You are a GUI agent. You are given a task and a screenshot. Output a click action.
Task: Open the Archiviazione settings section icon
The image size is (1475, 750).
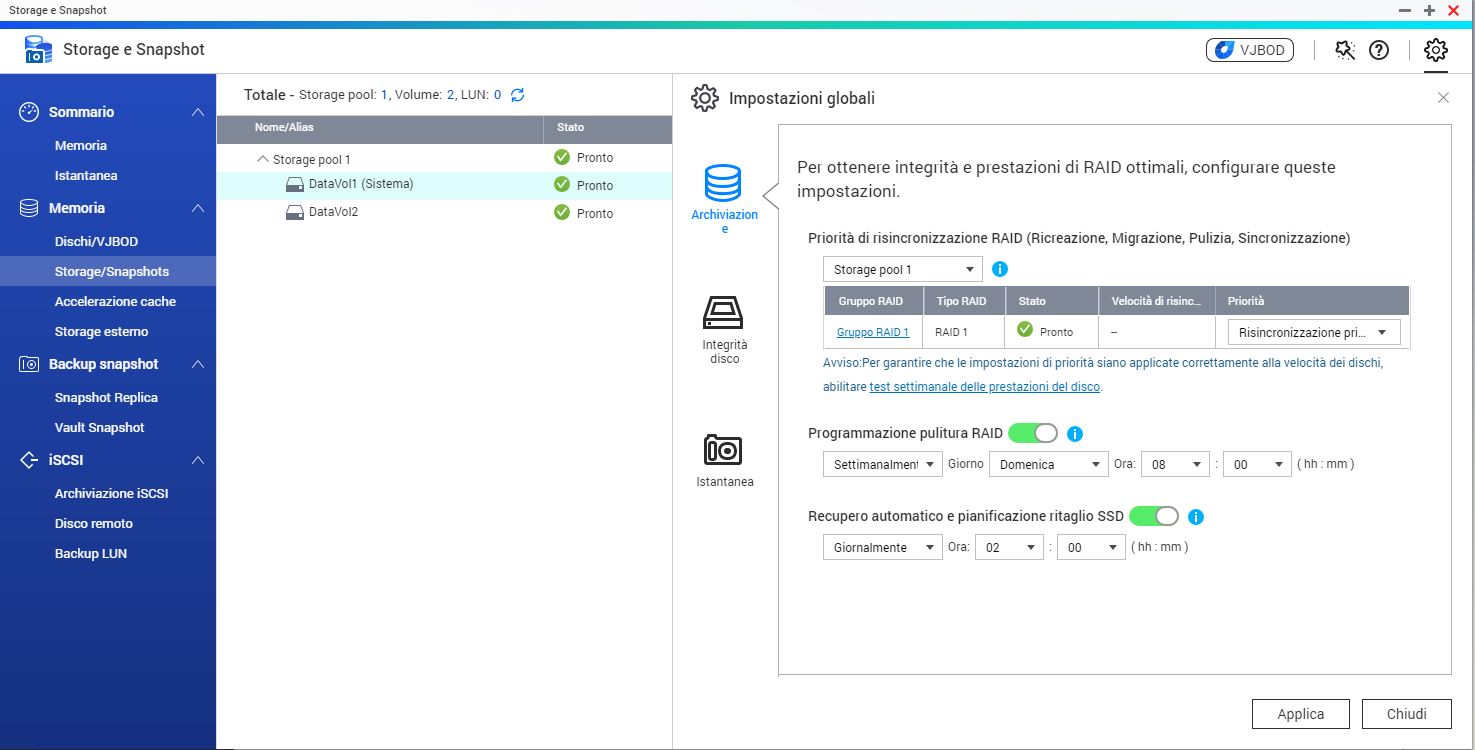click(723, 184)
